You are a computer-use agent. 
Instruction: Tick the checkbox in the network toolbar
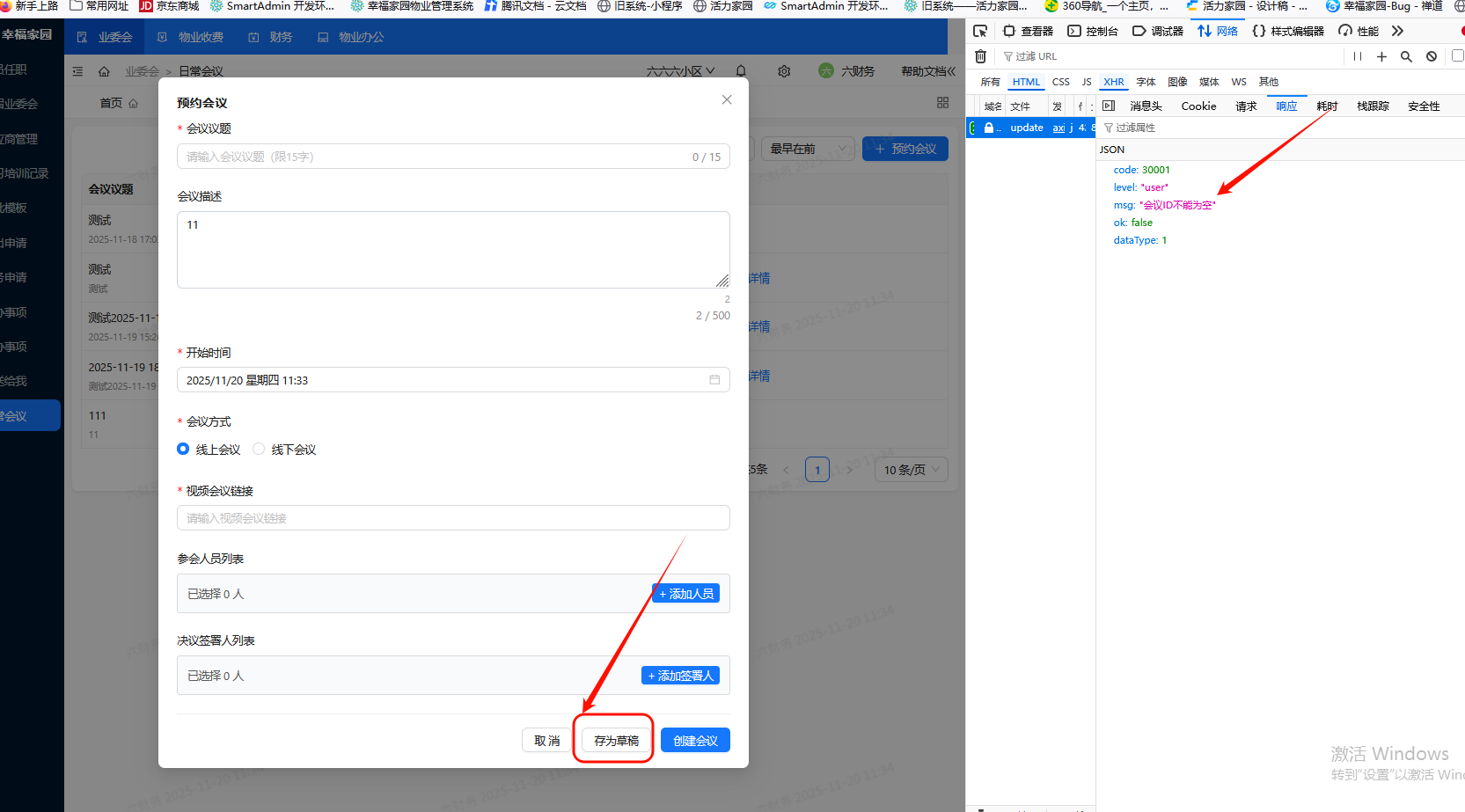[1457, 56]
